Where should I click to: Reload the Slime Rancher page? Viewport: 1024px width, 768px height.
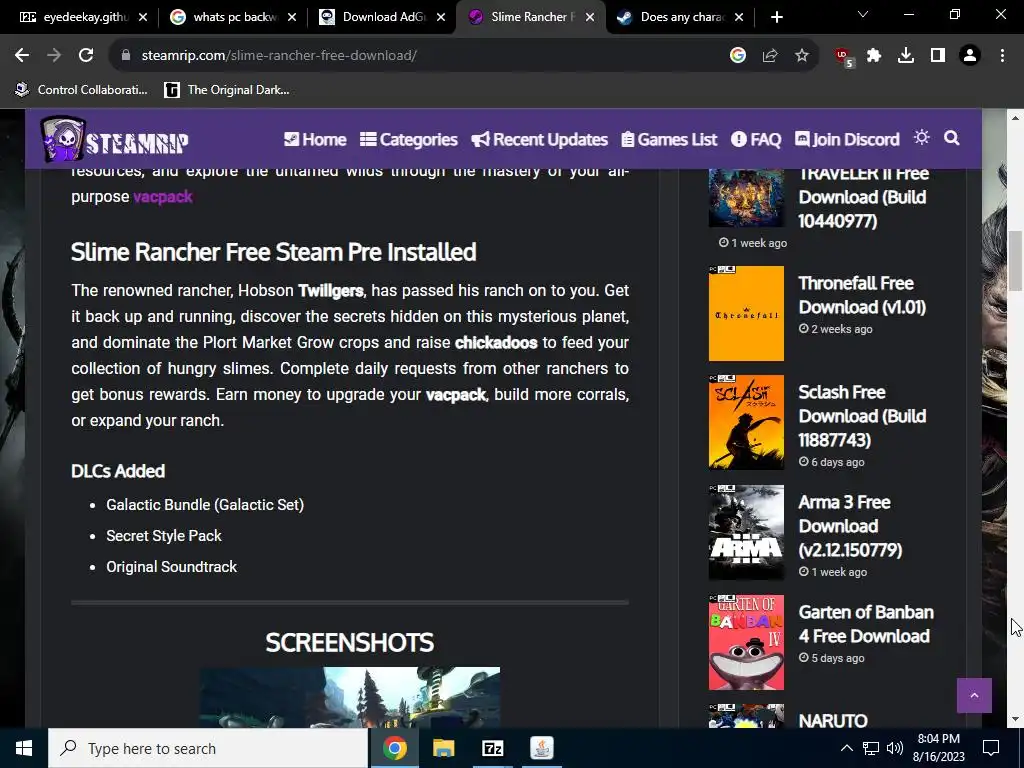point(86,56)
